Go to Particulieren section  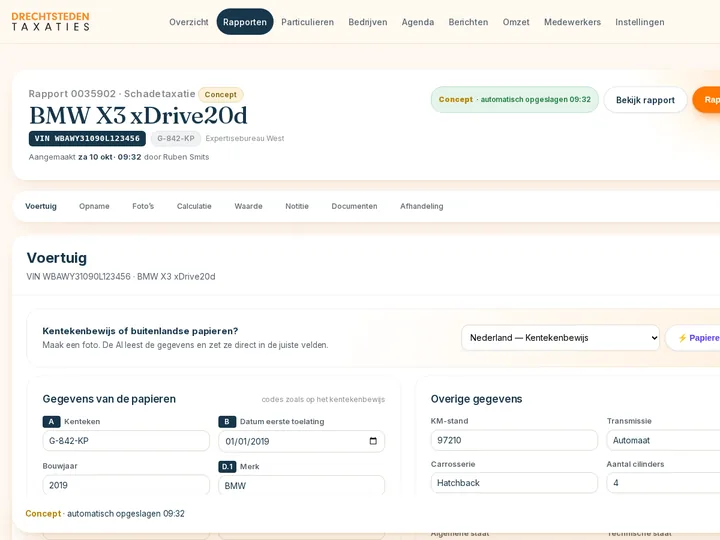pyautogui.click(x=307, y=22)
